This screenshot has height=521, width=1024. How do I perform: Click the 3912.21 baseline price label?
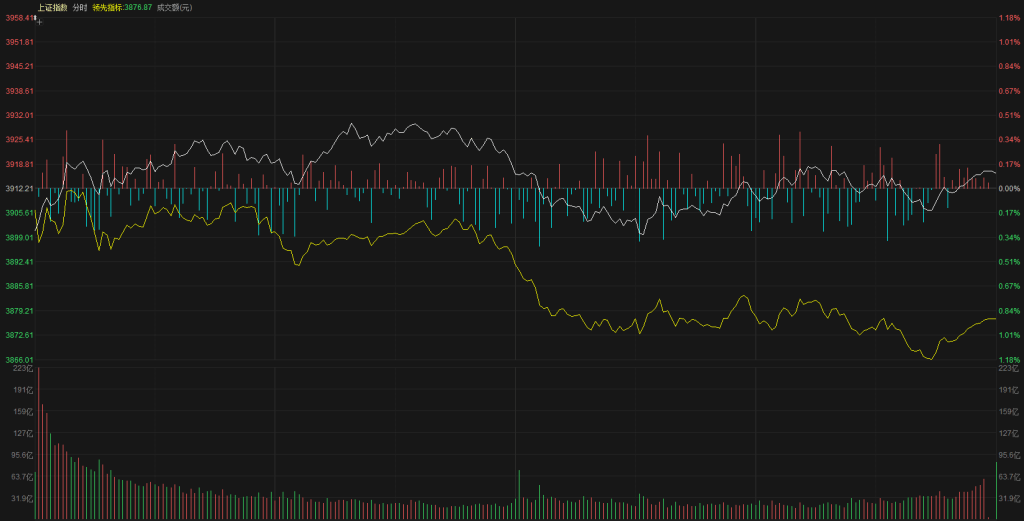coord(19,188)
